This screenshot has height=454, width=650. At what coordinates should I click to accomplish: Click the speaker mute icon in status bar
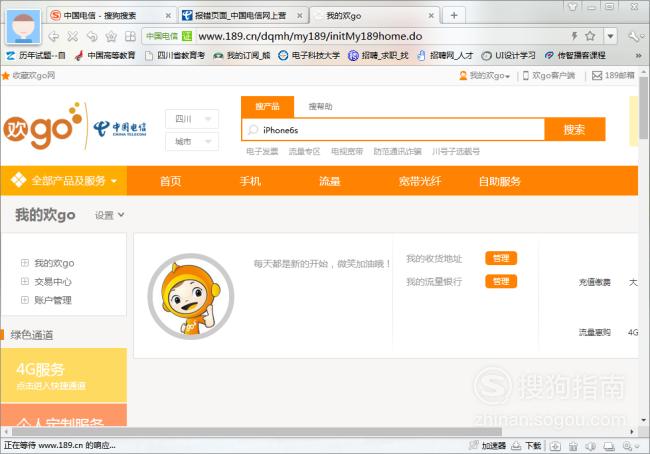591,446
